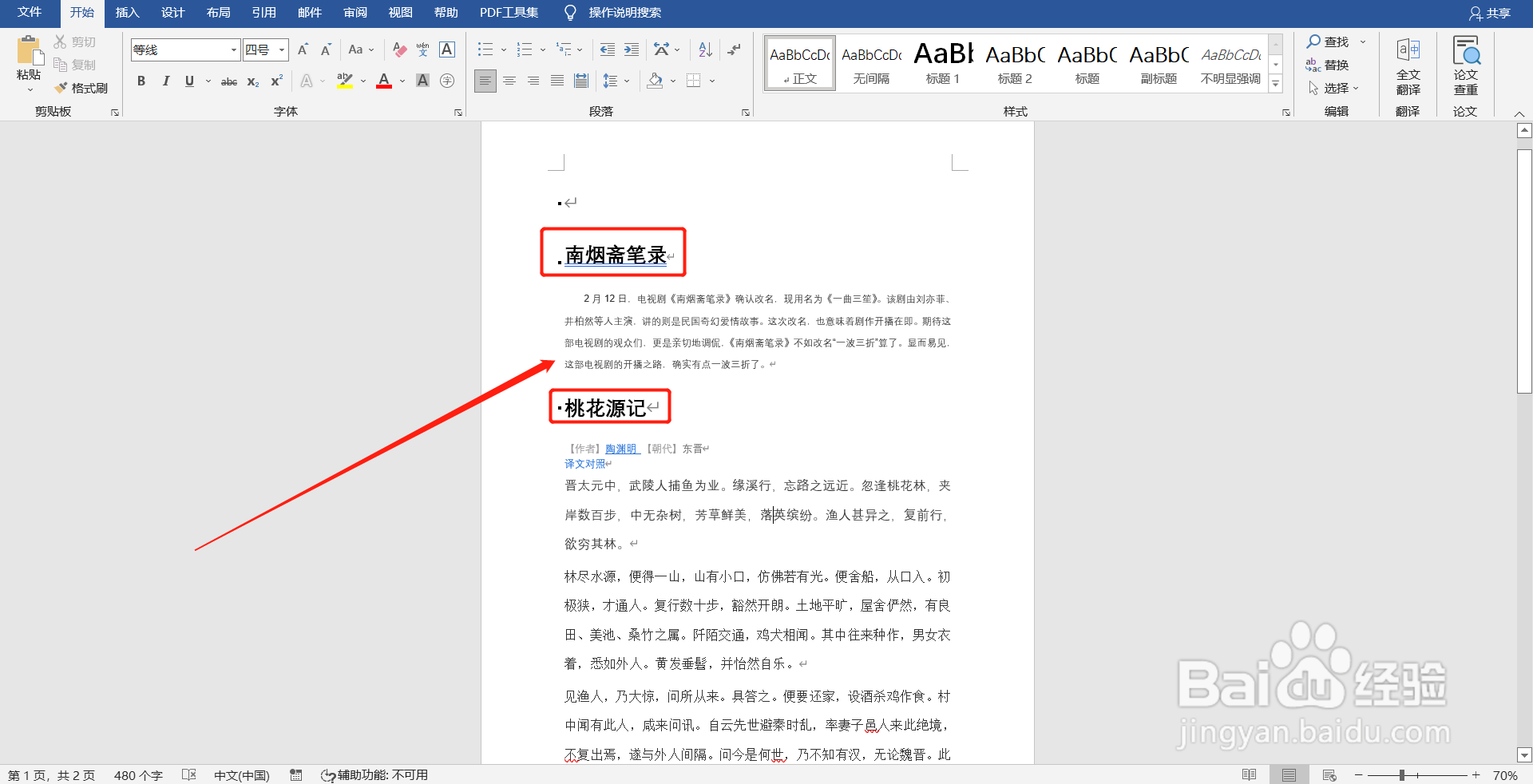This screenshot has width=1533, height=784.
Task: Toggle italic formatting
Action: coord(165,81)
